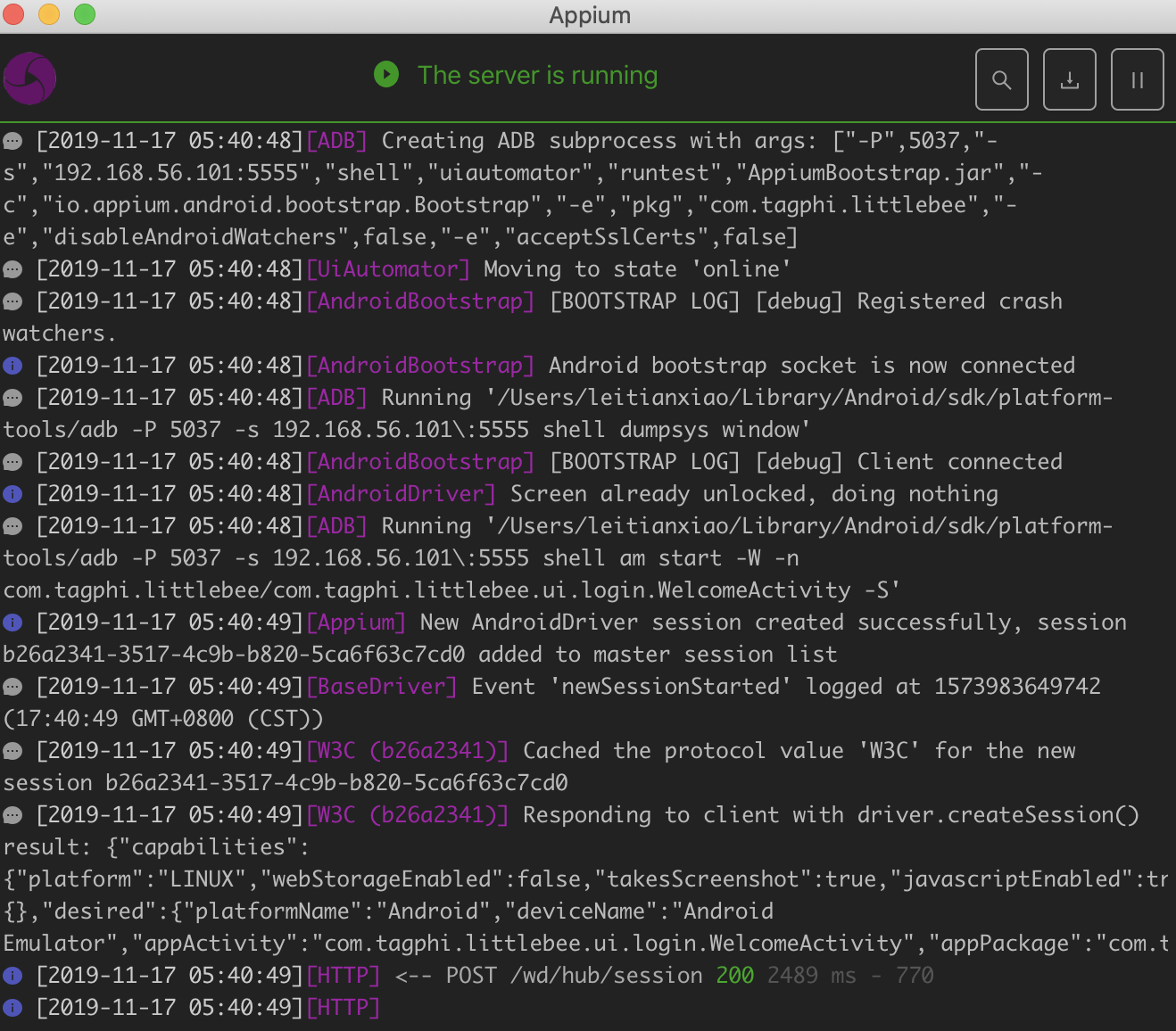Click debug icon beside ADB 'dumpsys window' entry
Viewport: 1176px width, 1031px height.
coord(12,398)
